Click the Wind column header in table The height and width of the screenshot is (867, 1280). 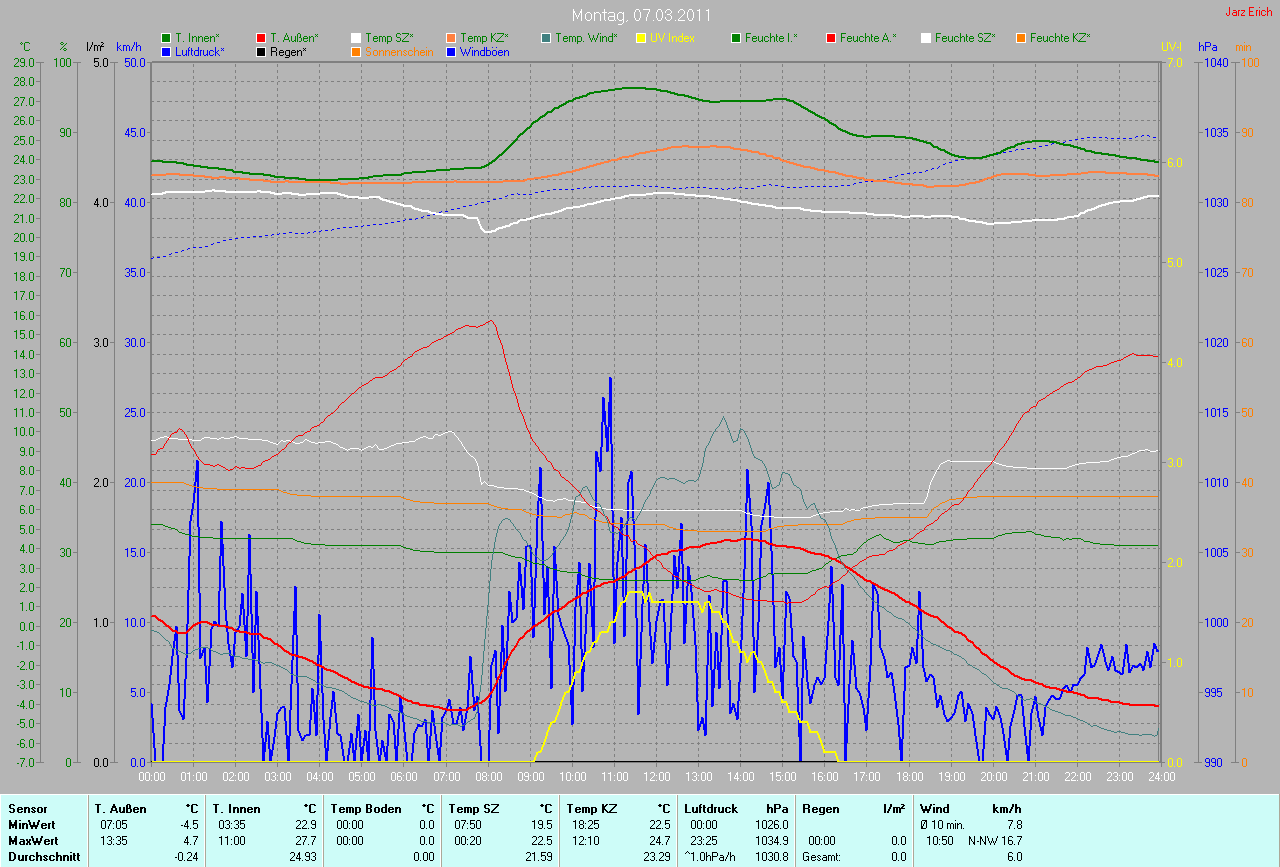click(x=934, y=808)
